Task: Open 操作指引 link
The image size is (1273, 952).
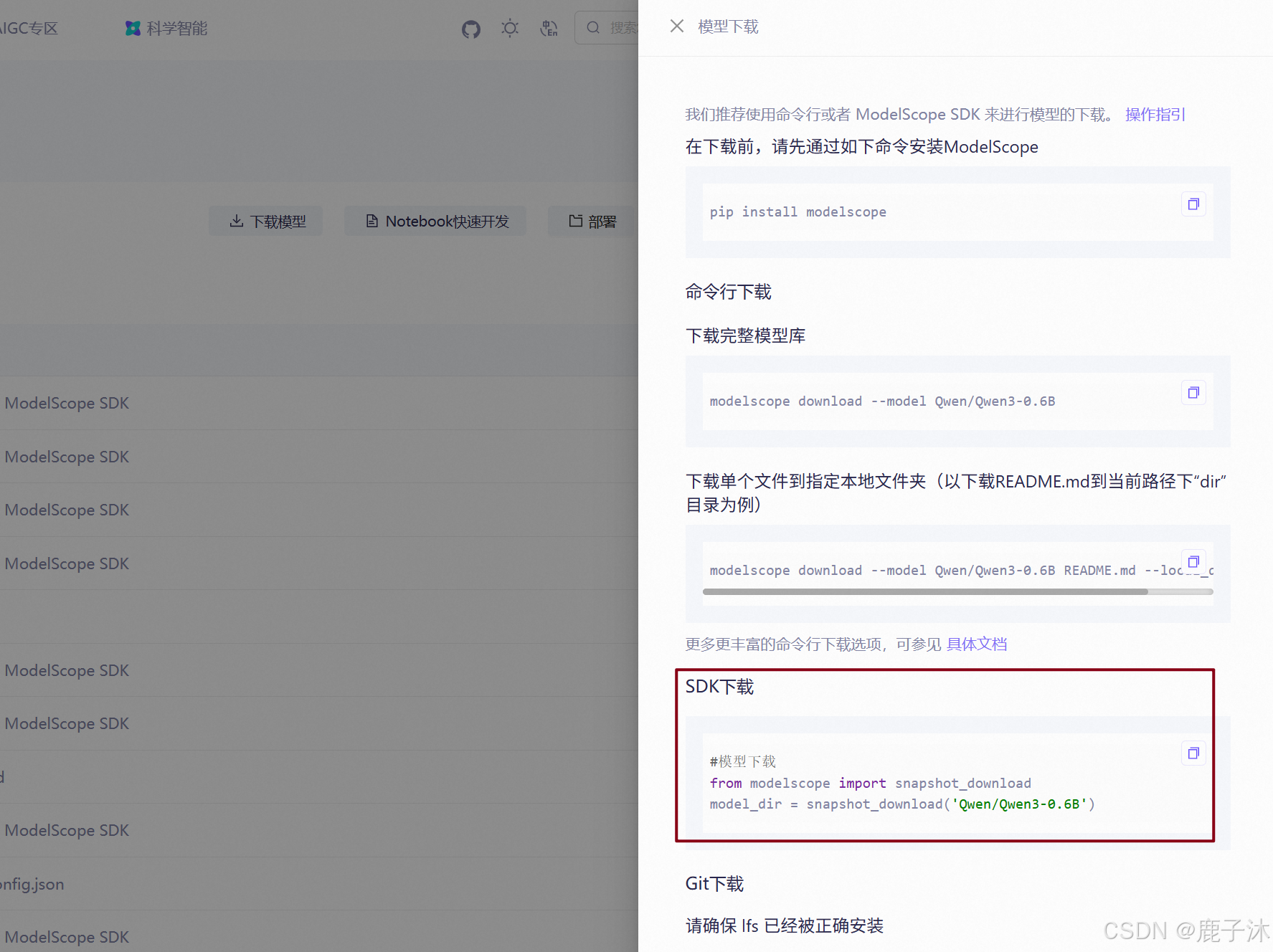Action: coord(1154,114)
